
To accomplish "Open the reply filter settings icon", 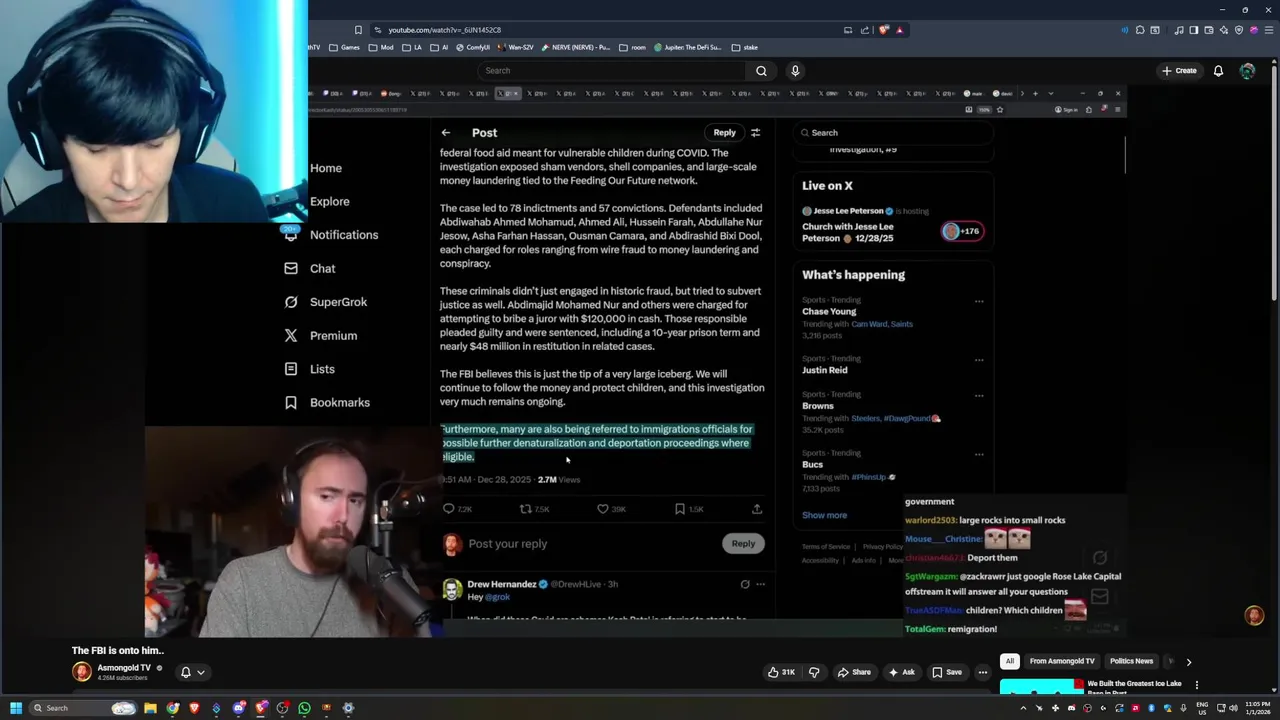I will [x=756, y=132].
